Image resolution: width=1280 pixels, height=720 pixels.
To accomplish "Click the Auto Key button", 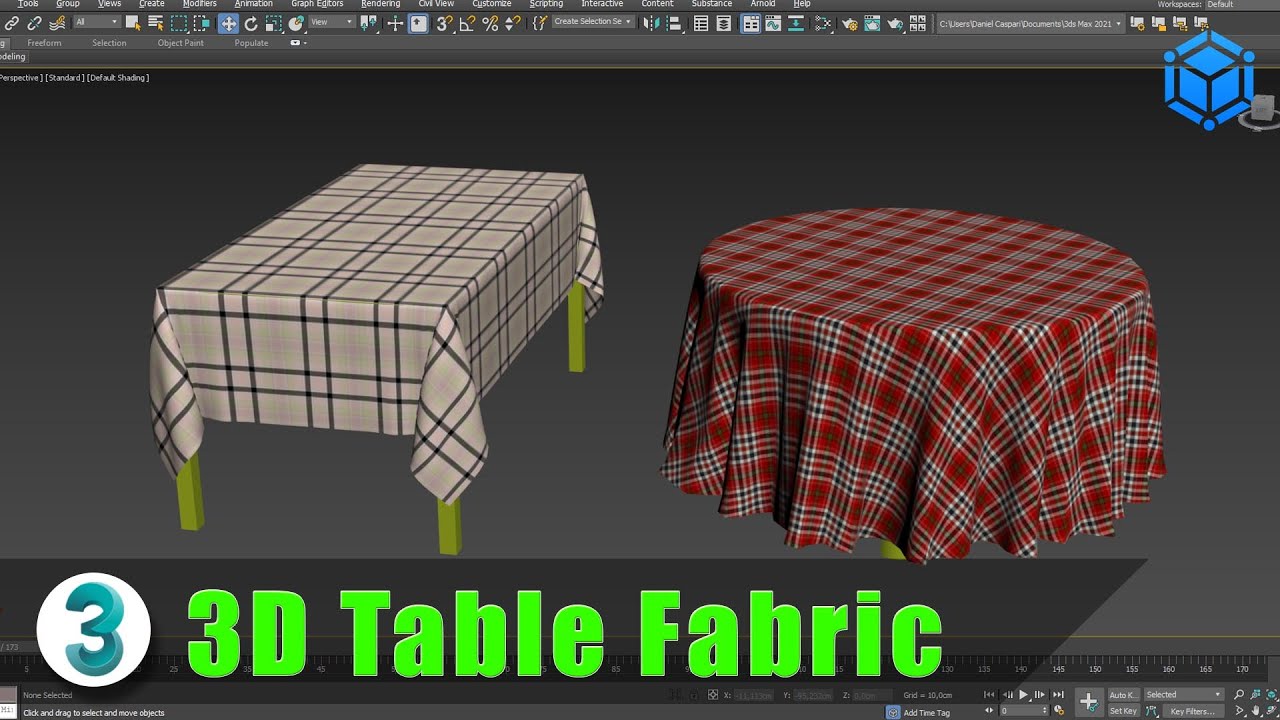I will [x=1124, y=695].
